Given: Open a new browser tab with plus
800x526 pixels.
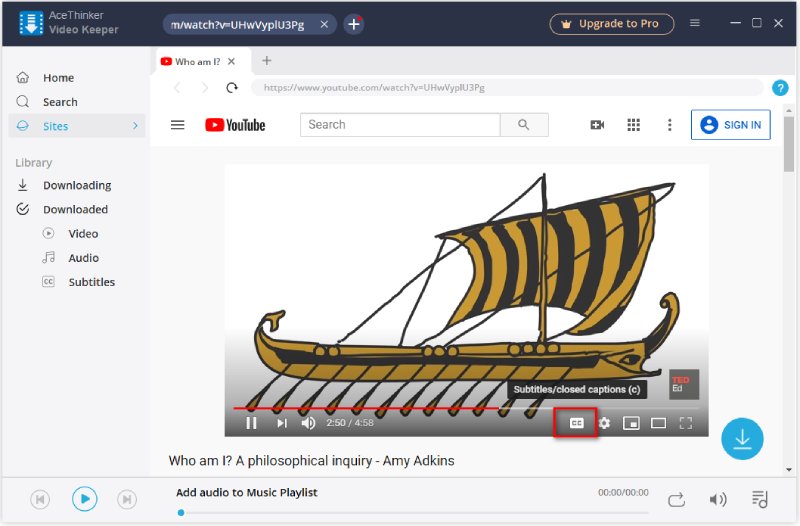Looking at the screenshot, I should (266, 61).
